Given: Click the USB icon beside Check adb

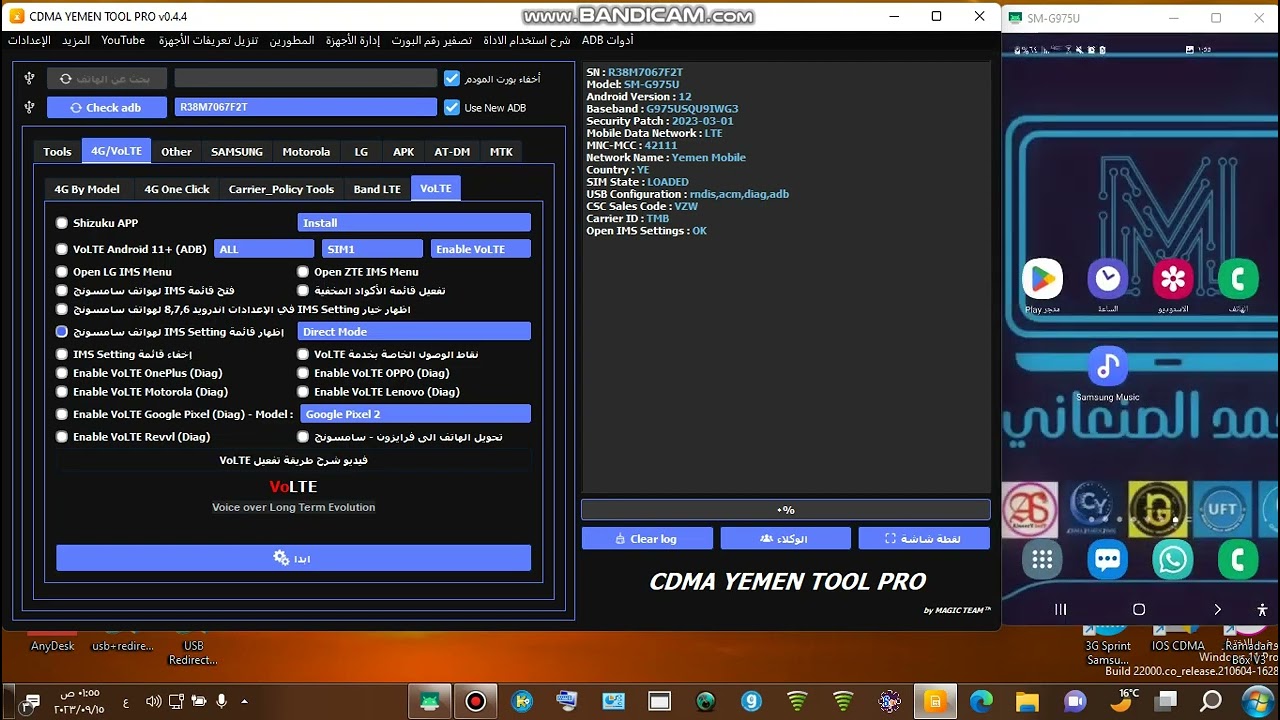Looking at the screenshot, I should (29, 107).
